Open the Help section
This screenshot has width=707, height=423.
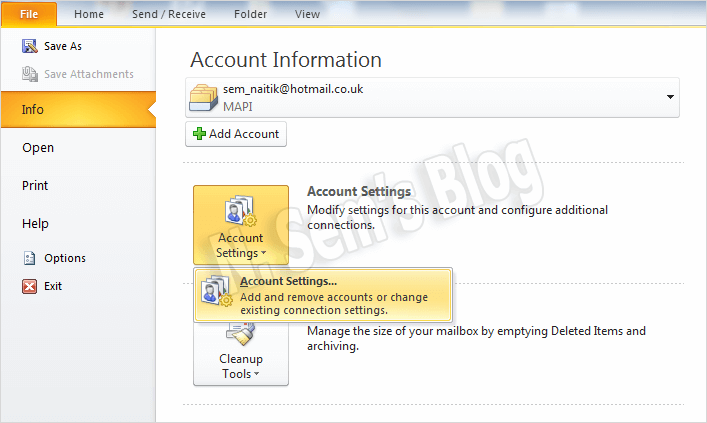pyautogui.click(x=35, y=224)
